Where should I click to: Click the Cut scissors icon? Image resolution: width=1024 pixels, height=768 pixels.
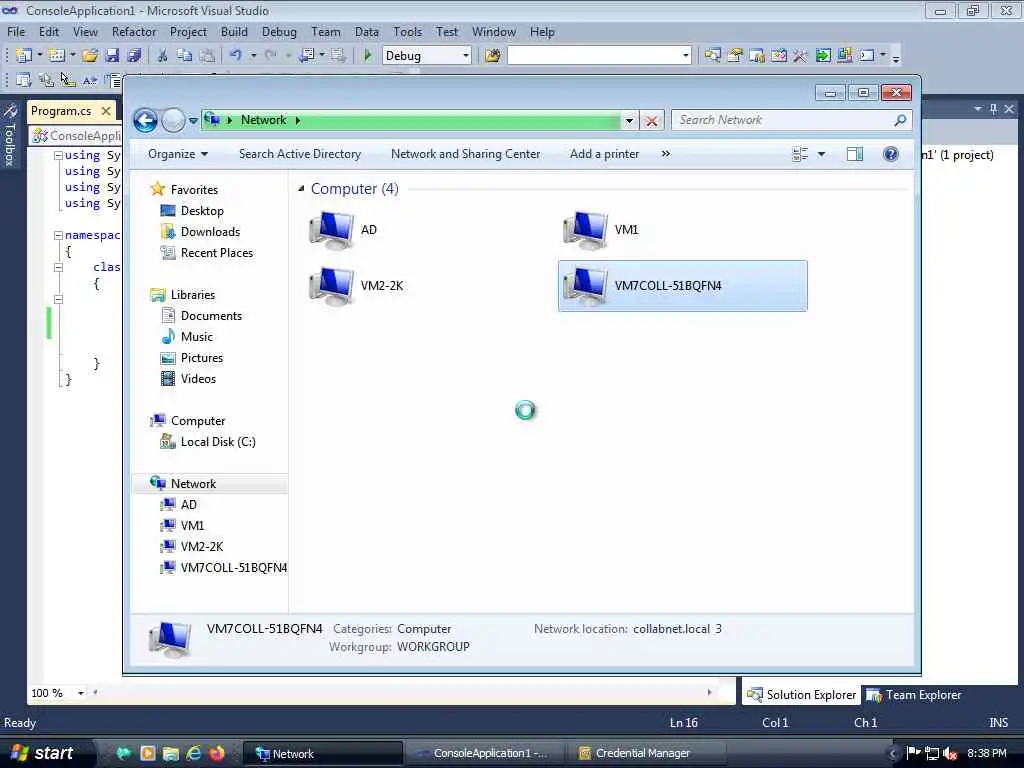click(x=163, y=56)
